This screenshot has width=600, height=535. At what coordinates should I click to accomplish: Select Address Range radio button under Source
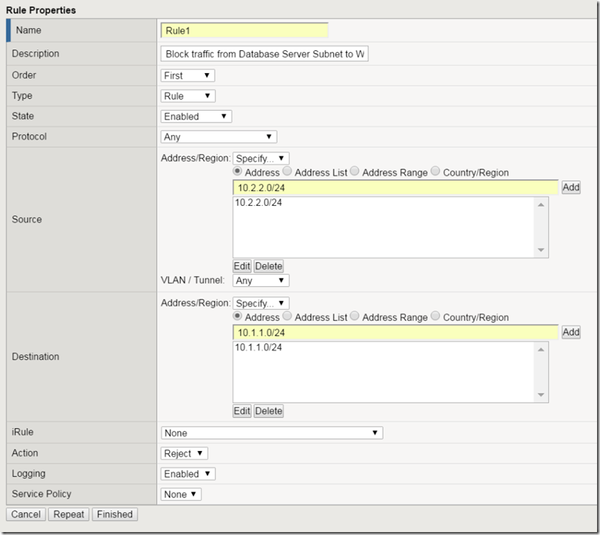(356, 173)
